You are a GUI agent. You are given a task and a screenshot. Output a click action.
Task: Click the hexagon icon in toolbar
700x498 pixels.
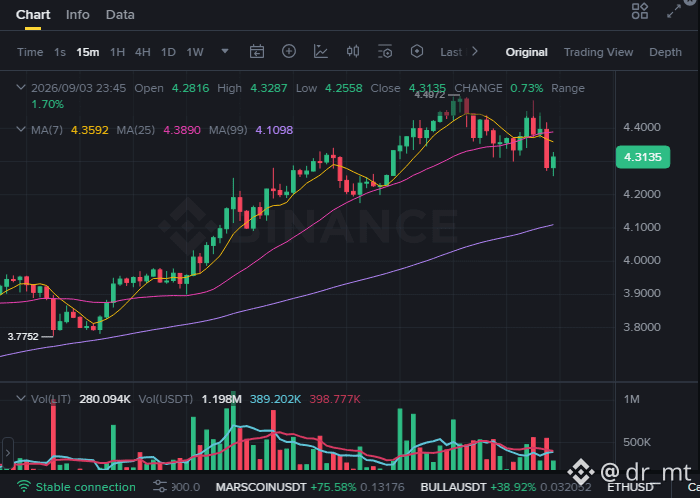coord(417,52)
